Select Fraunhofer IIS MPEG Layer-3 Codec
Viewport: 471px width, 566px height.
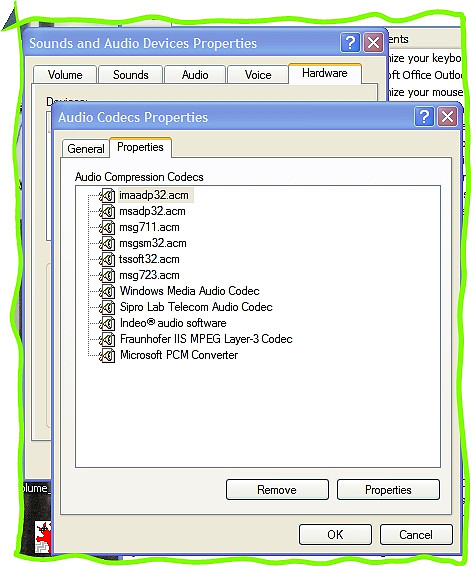point(206,339)
